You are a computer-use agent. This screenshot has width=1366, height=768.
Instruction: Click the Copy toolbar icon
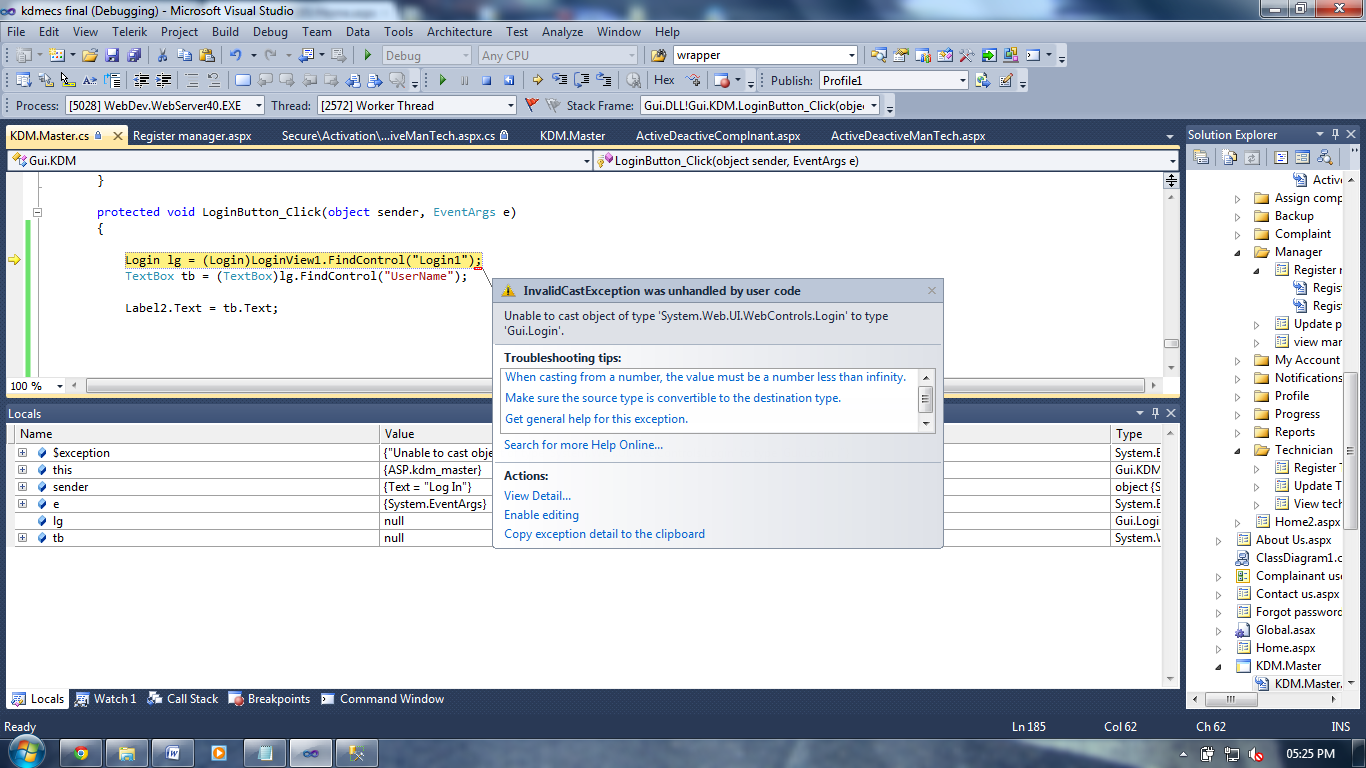[185, 56]
